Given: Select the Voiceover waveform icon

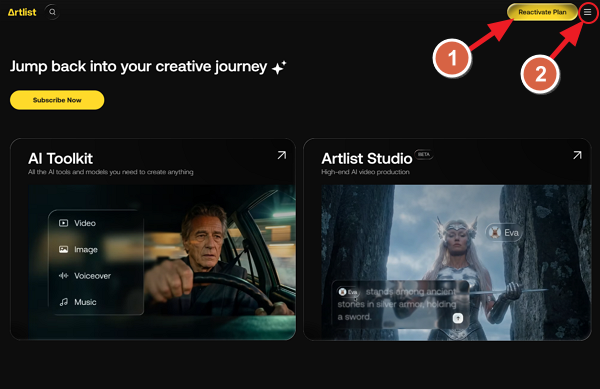Looking at the screenshot, I should (x=64, y=276).
